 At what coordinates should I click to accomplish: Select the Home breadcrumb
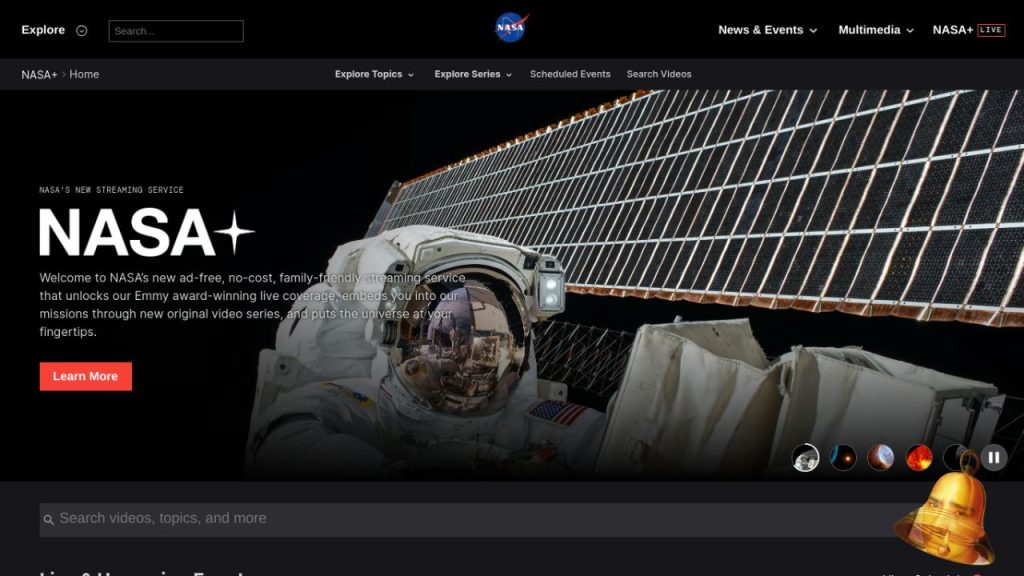point(84,74)
